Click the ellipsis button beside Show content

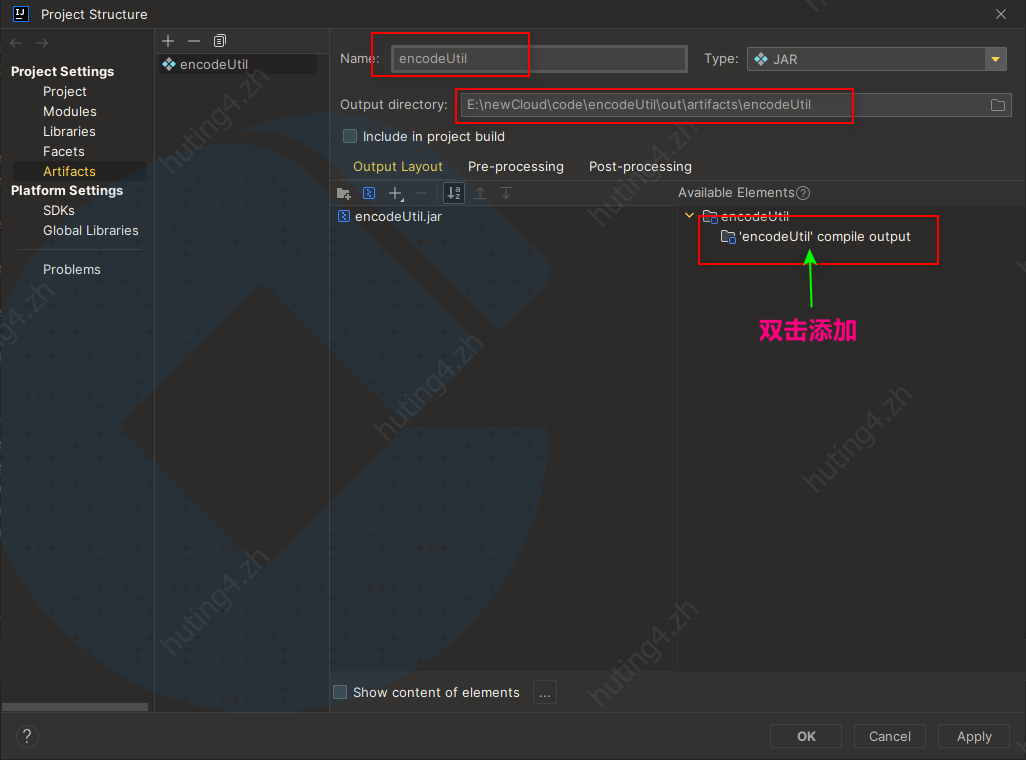pyautogui.click(x=545, y=692)
